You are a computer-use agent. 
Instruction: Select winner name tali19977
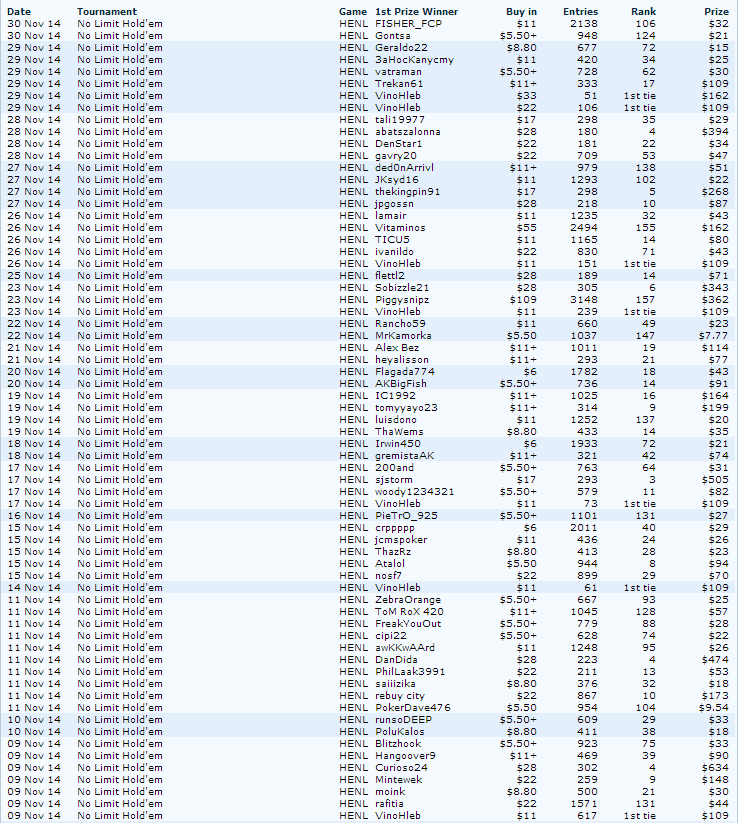pyautogui.click(x=400, y=120)
